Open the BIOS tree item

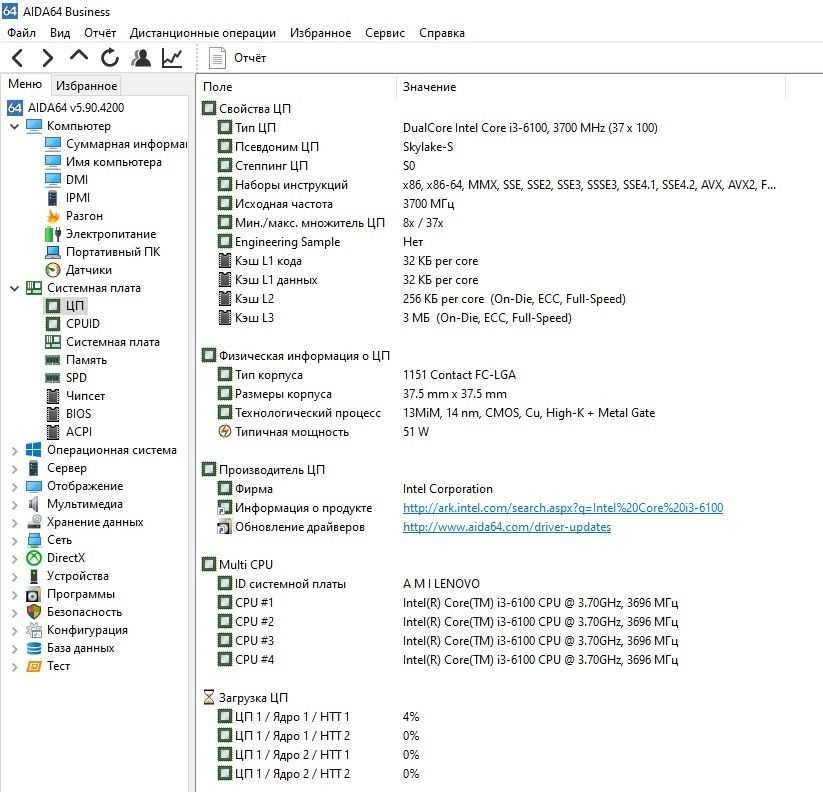tap(69, 414)
